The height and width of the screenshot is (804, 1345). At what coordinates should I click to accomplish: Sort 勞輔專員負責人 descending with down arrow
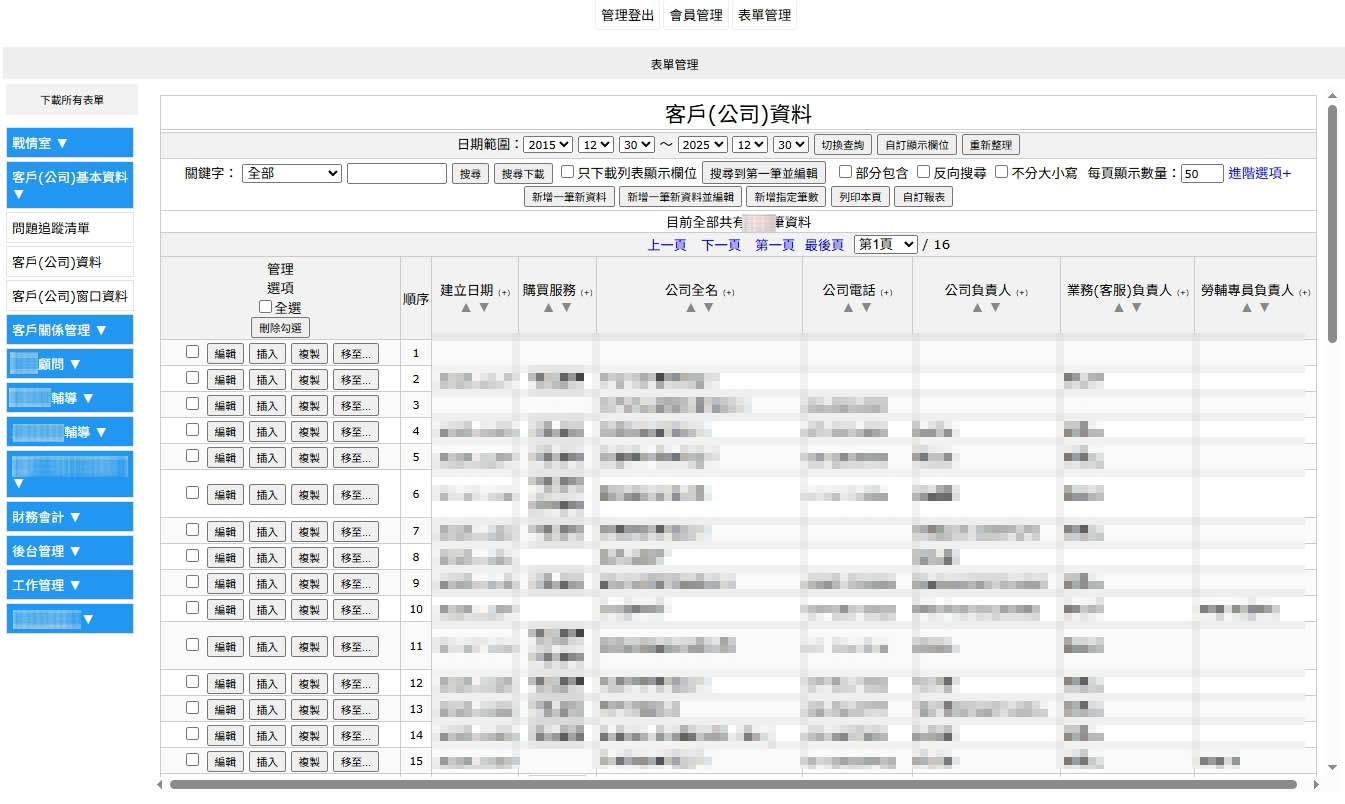1265,308
